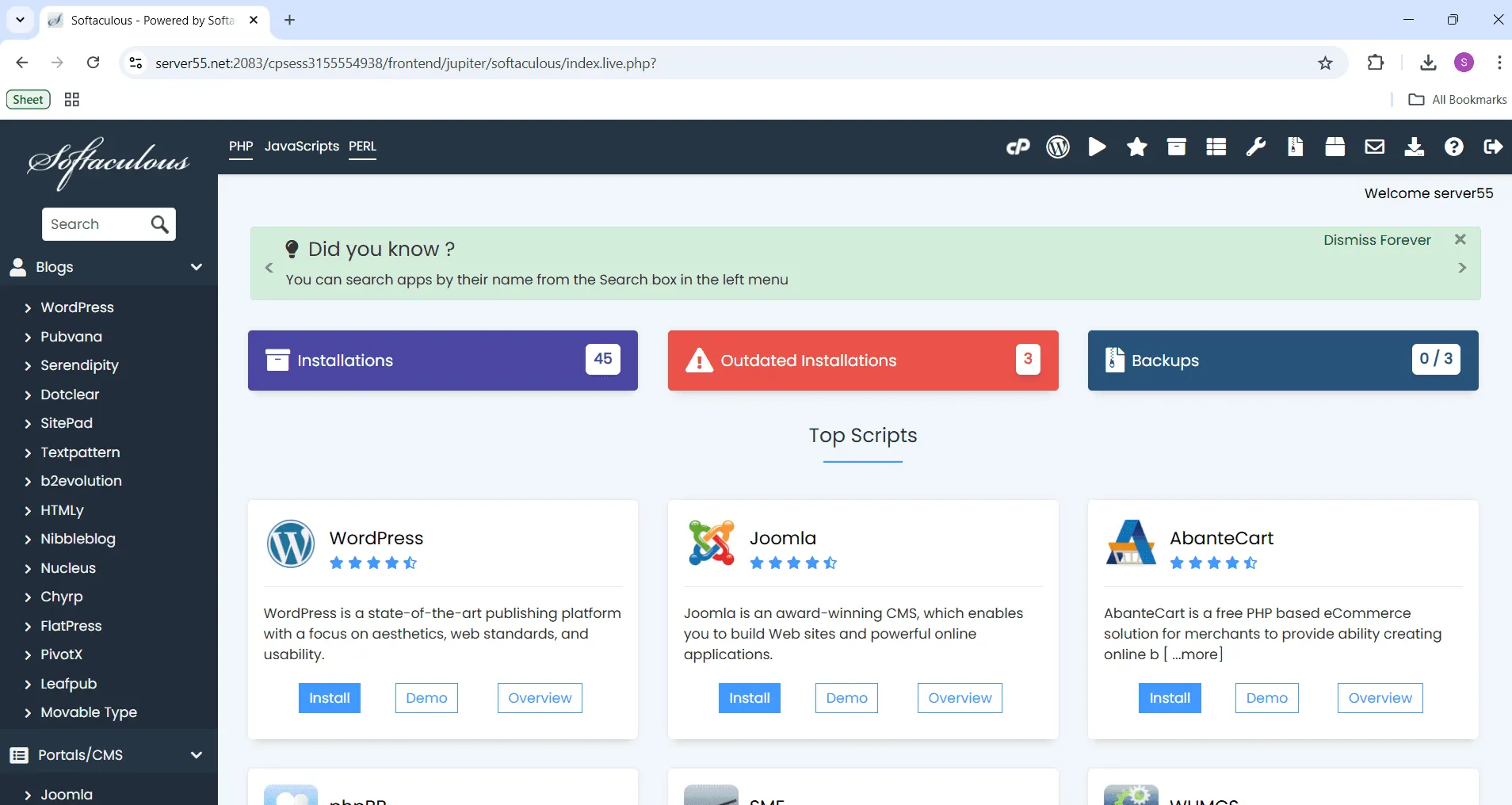Image resolution: width=1512 pixels, height=805 pixels.
Task: Click the logout arrow icon
Action: click(1493, 147)
